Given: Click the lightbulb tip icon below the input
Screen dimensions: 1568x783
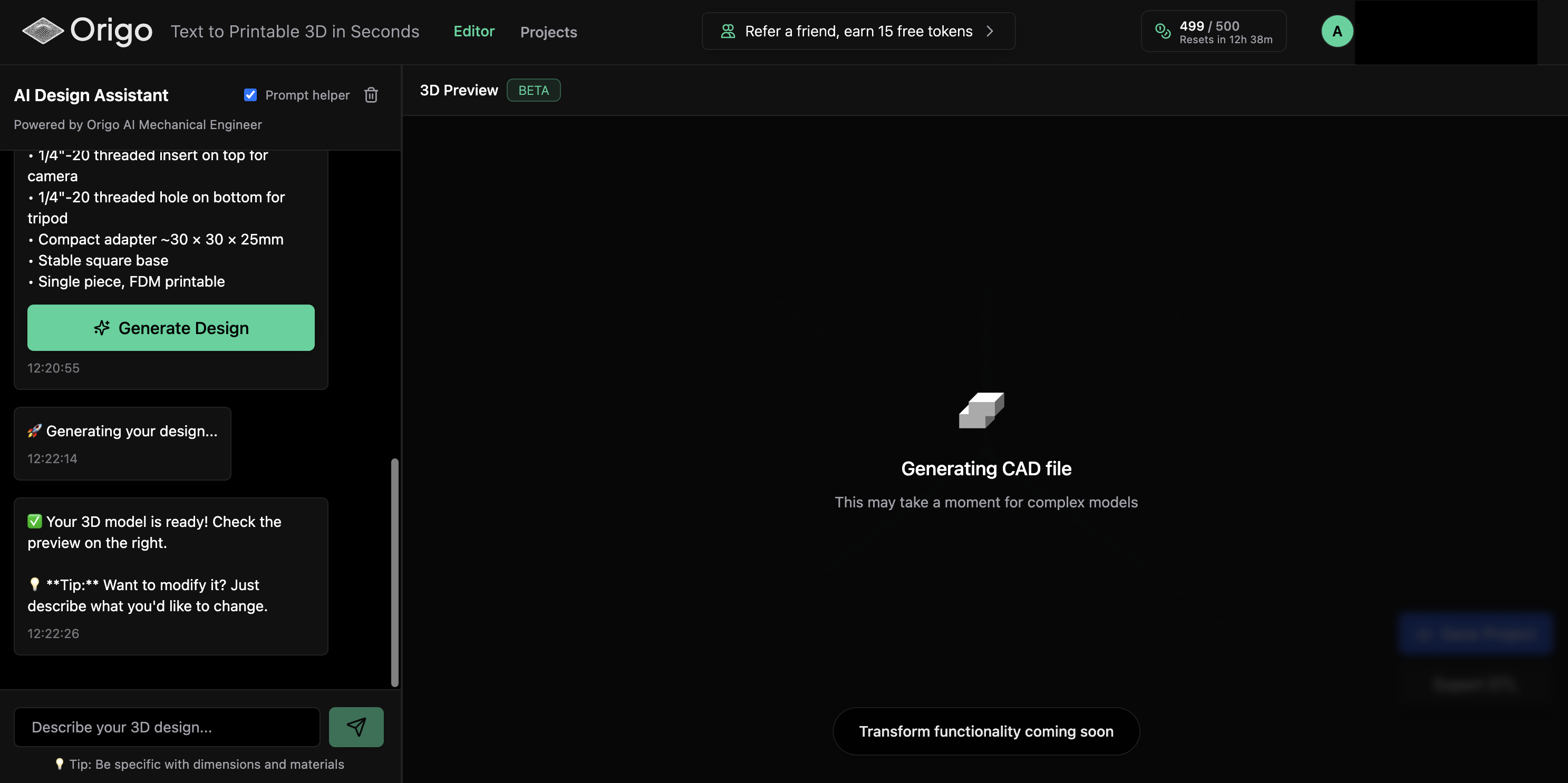Looking at the screenshot, I should click(60, 764).
